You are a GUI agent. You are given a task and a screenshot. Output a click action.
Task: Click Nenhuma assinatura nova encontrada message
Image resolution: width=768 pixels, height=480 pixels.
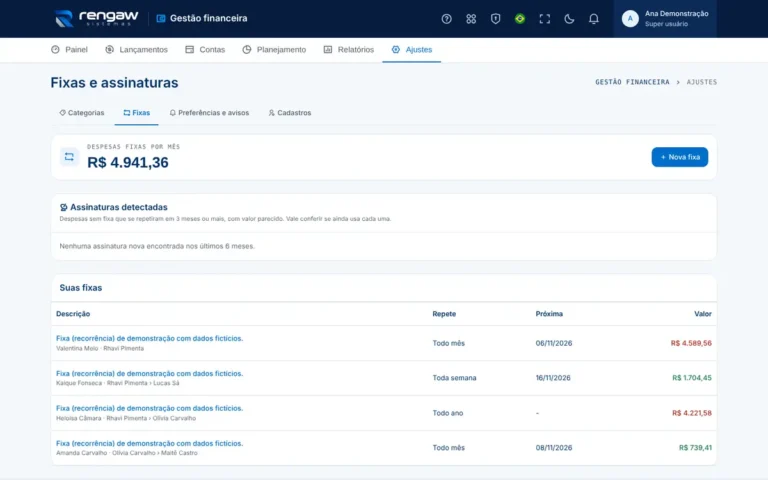tap(157, 246)
